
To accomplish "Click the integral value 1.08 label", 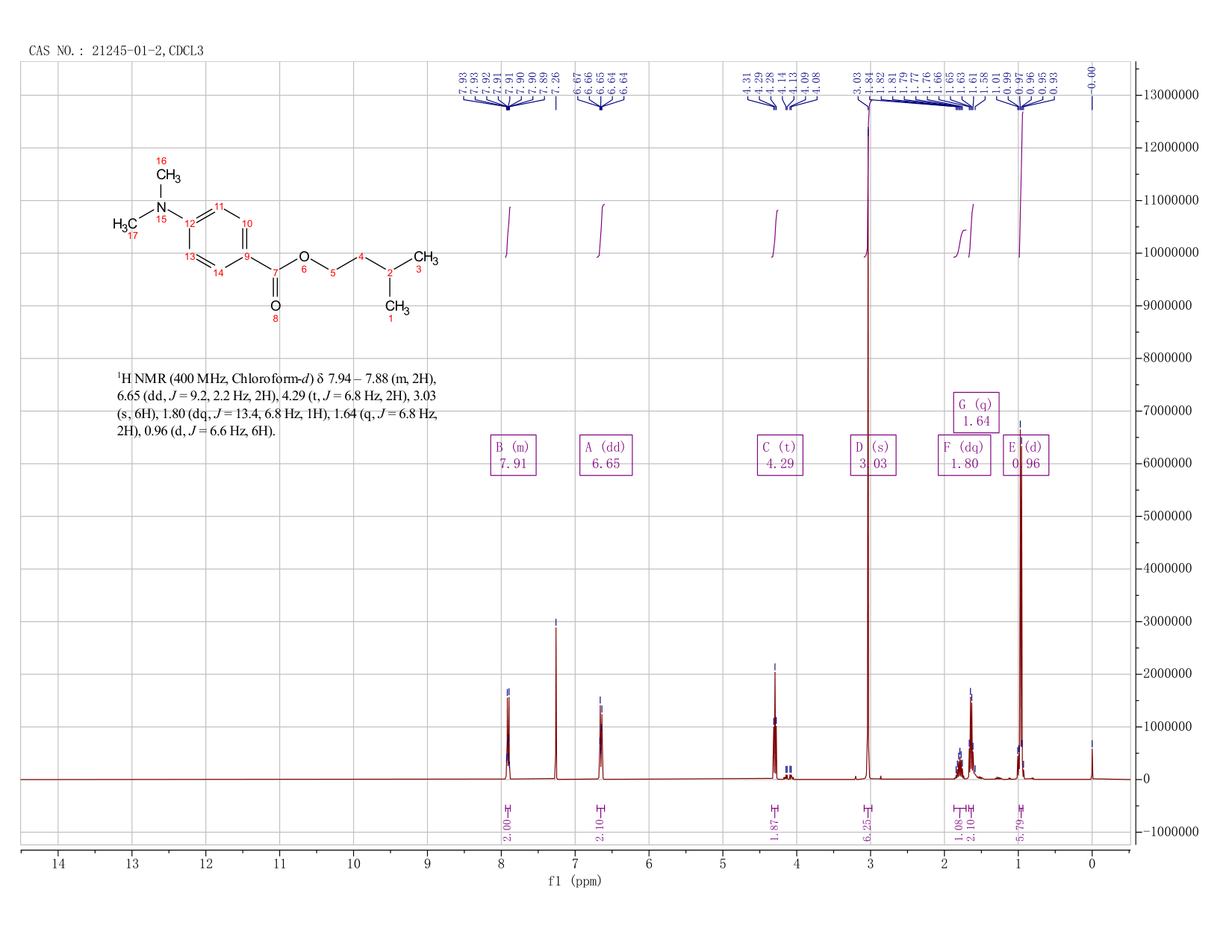I will [958, 830].
